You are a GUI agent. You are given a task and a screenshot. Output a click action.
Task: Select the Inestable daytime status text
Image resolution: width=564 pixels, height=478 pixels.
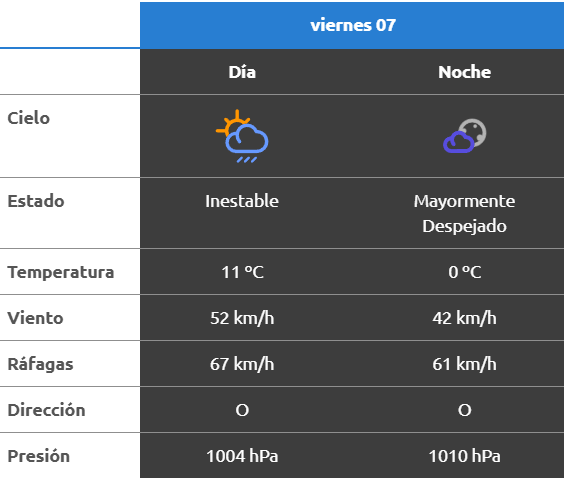pyautogui.click(x=242, y=201)
